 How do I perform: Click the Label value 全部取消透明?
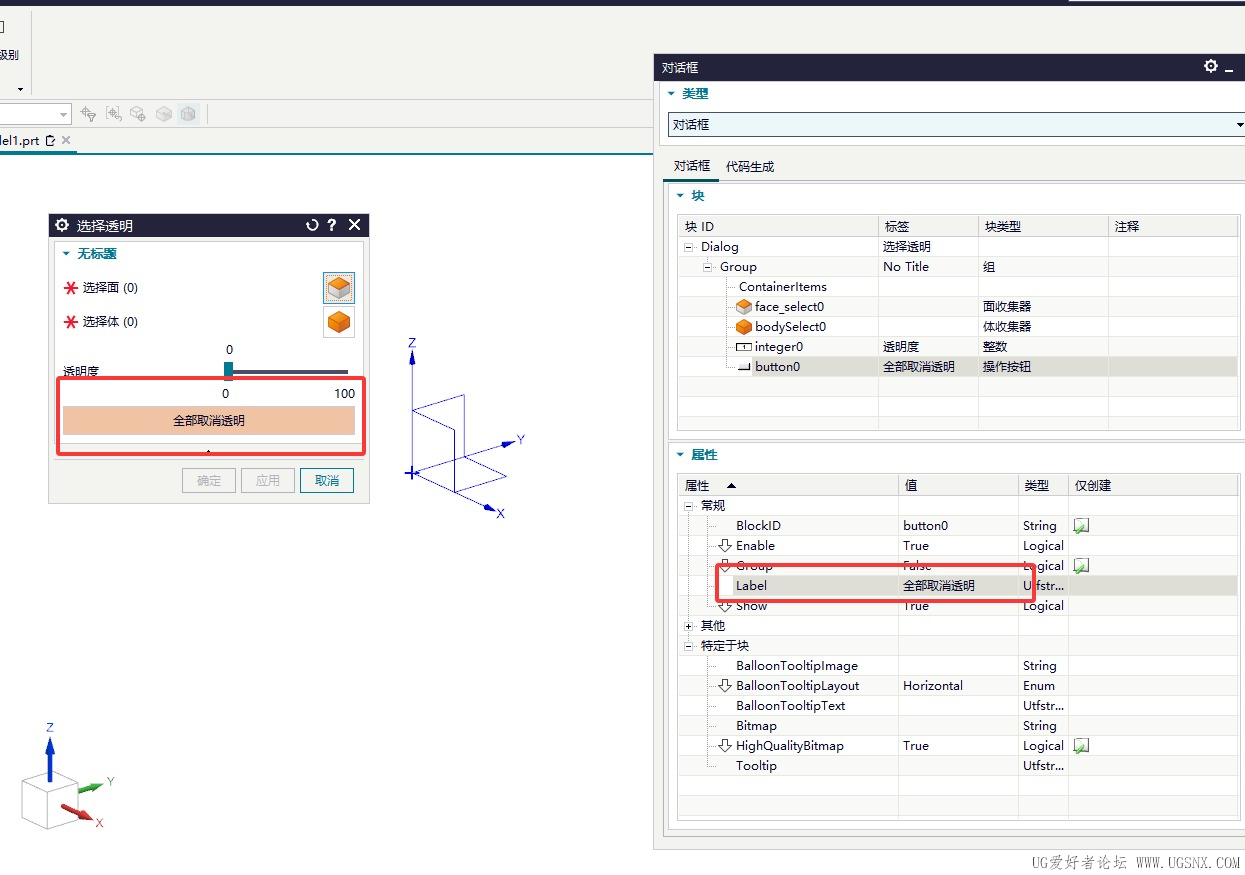tap(938, 586)
